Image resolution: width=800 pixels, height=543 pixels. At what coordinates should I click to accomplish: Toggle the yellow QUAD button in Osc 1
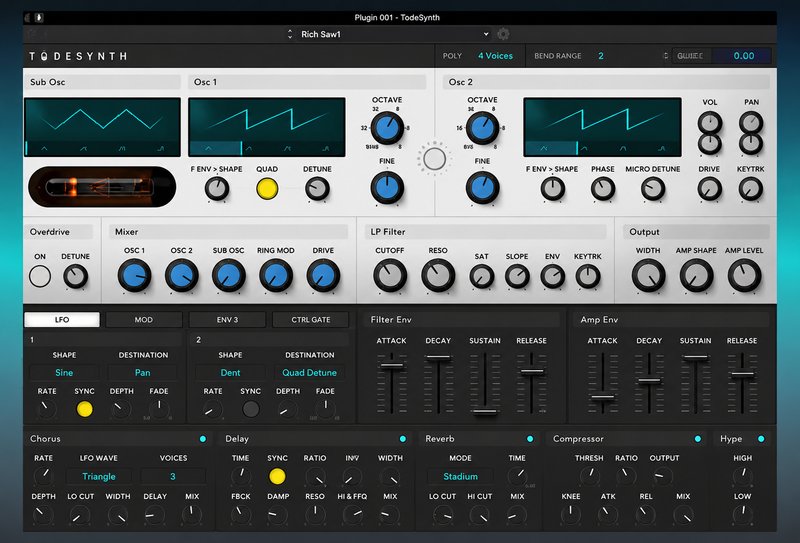pos(267,188)
